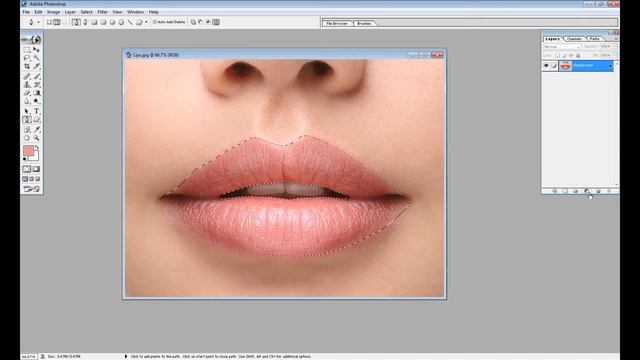Select the Healing Brush tool
640x360 pixels.
pyautogui.click(x=27, y=76)
